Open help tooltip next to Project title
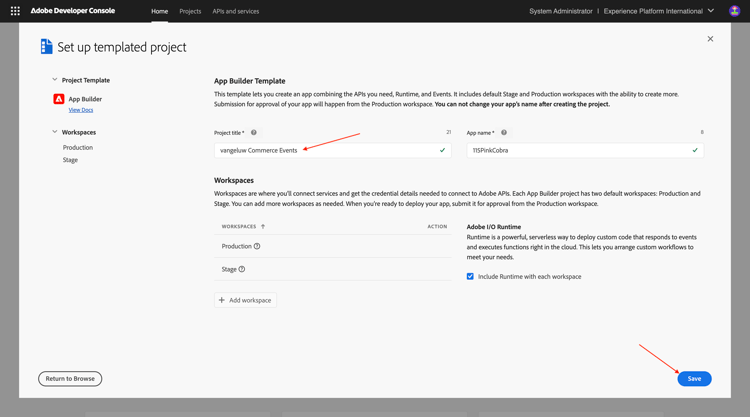This screenshot has width=750, height=417. (x=254, y=132)
